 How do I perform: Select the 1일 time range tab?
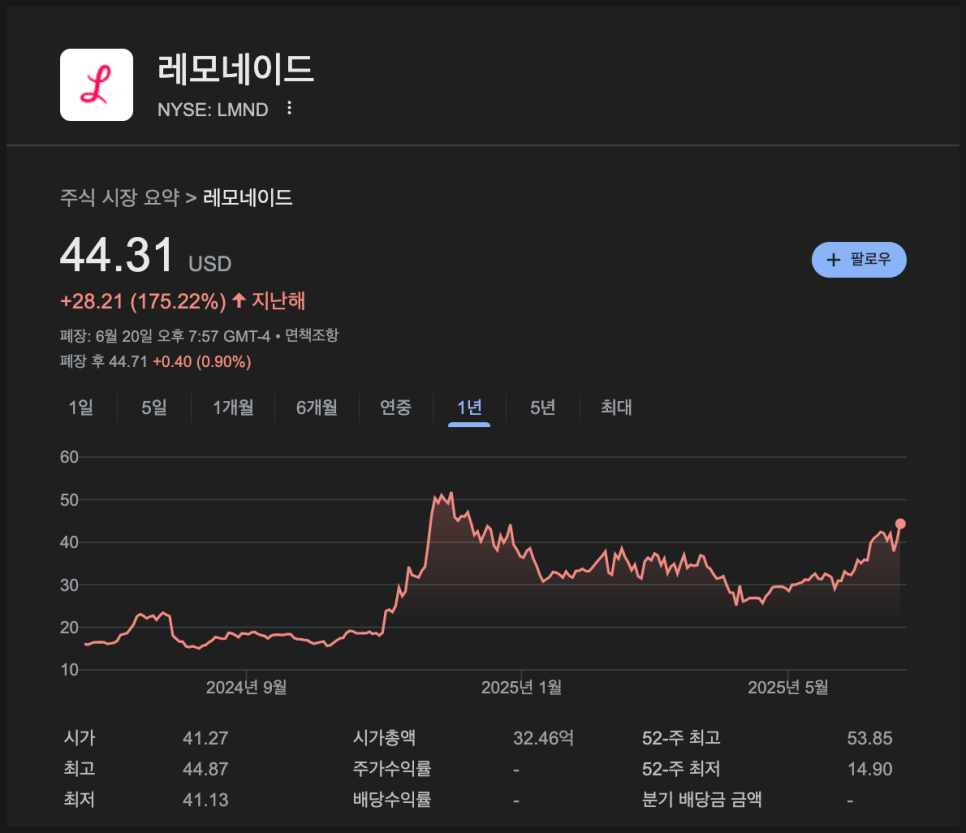pos(81,407)
